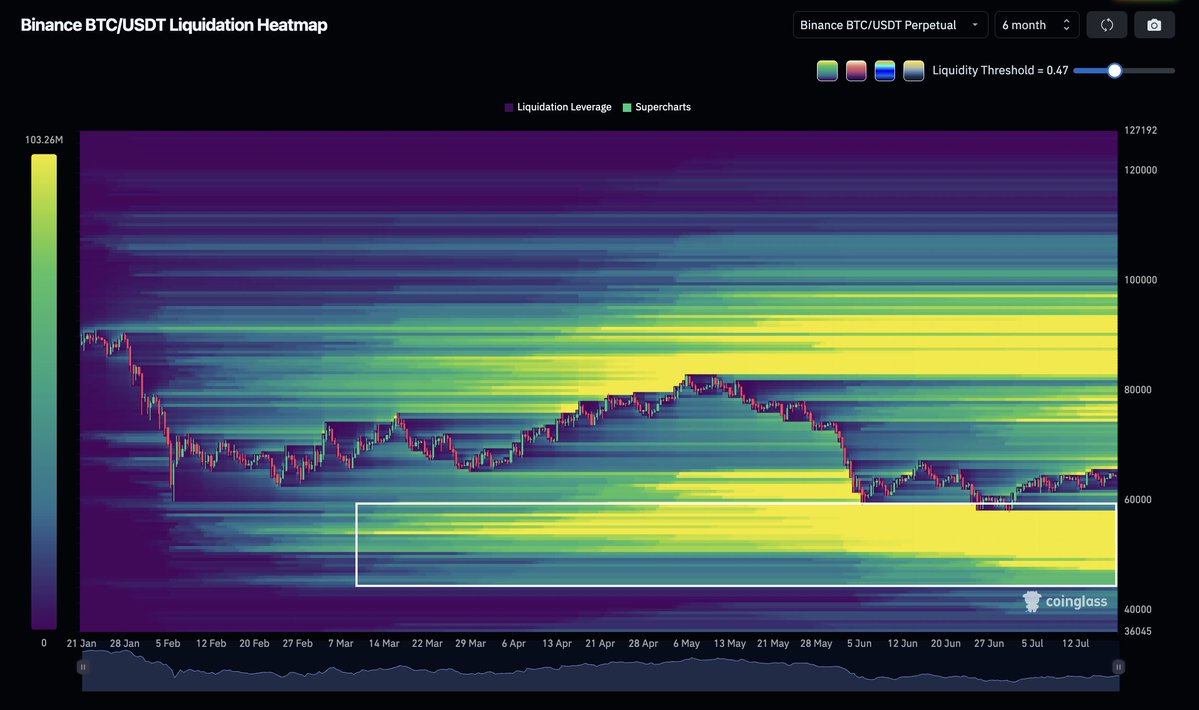Open the Binance BTC/USDT Perpetual dropdown
1199x710 pixels.
[x=890, y=25]
